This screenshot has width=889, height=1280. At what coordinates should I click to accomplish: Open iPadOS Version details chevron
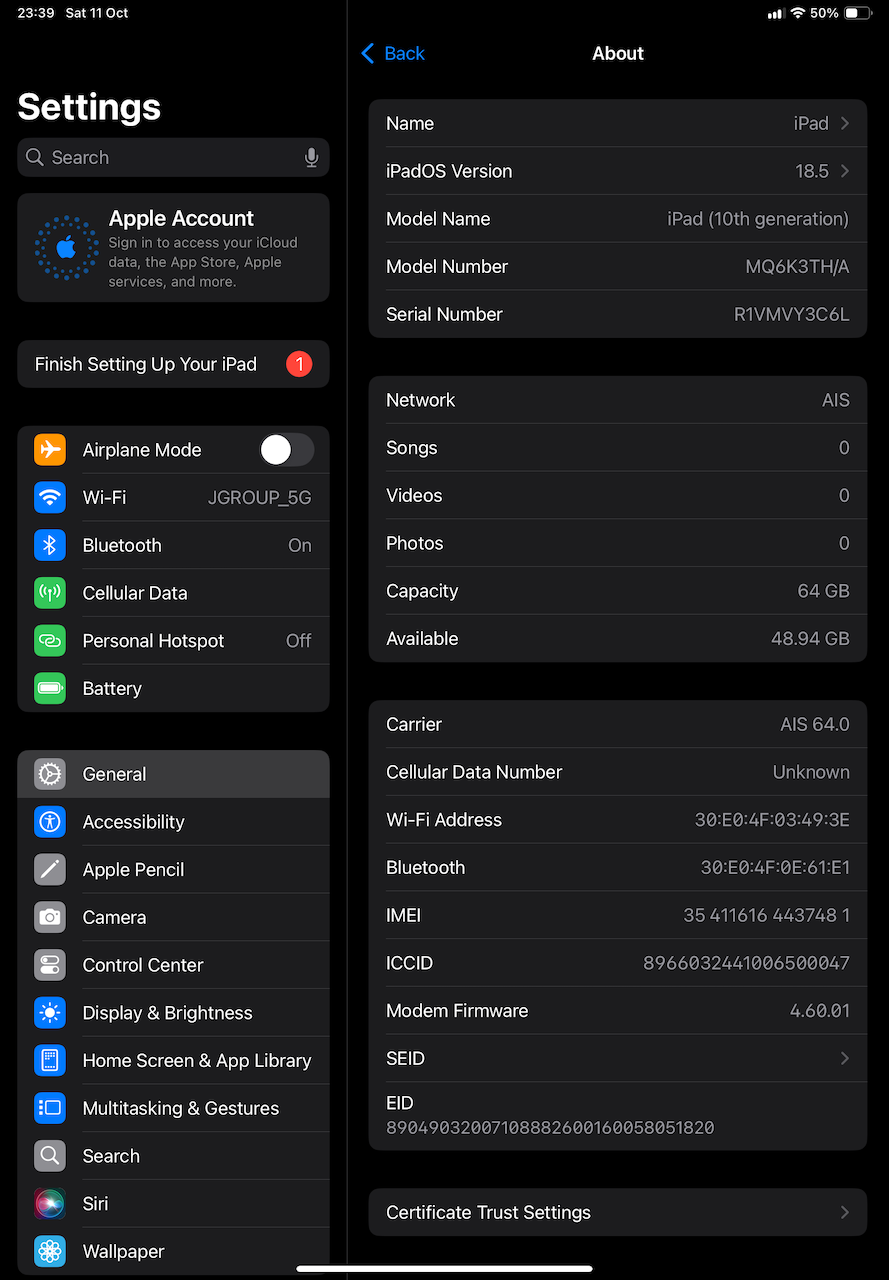pyautogui.click(x=845, y=171)
